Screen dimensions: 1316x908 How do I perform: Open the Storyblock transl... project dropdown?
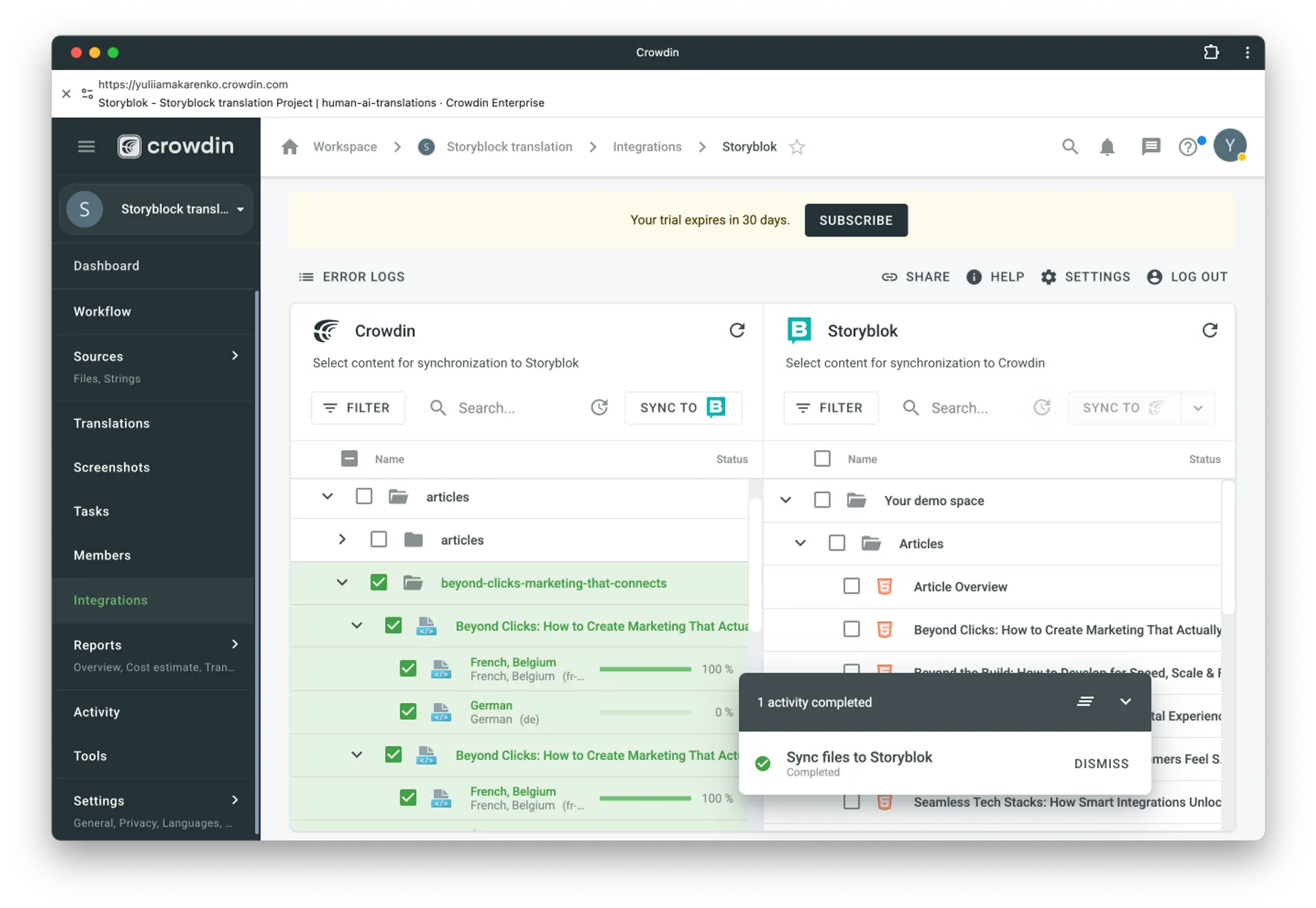(156, 209)
